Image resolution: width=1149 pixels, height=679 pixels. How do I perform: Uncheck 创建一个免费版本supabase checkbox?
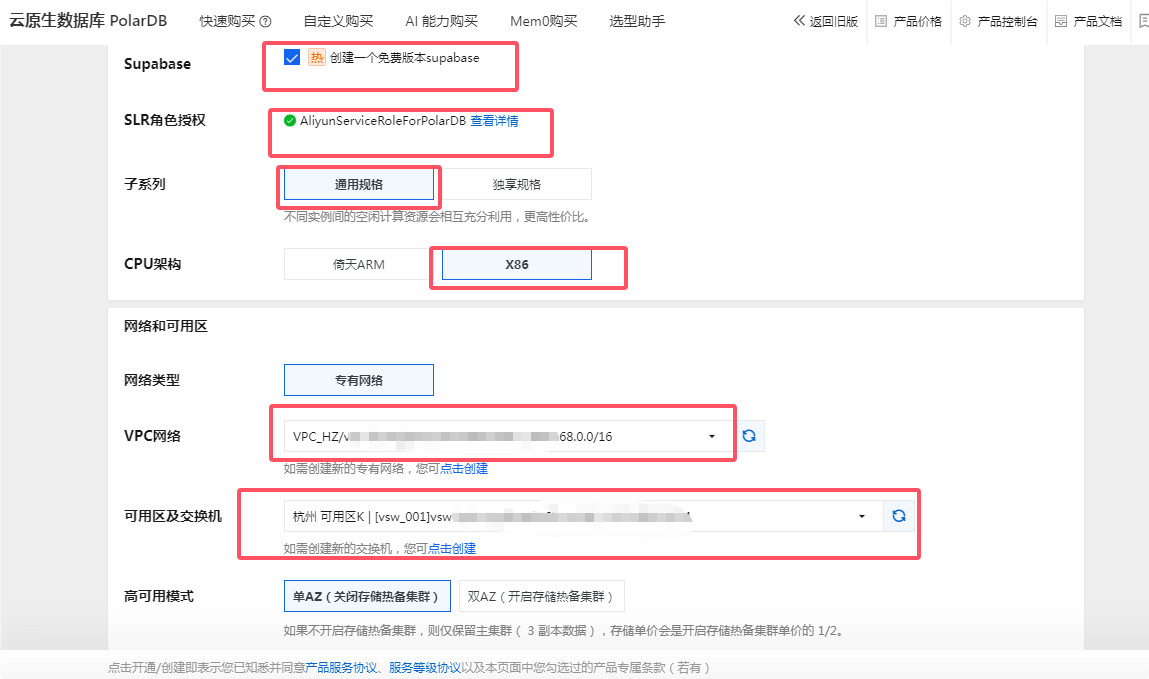click(291, 57)
